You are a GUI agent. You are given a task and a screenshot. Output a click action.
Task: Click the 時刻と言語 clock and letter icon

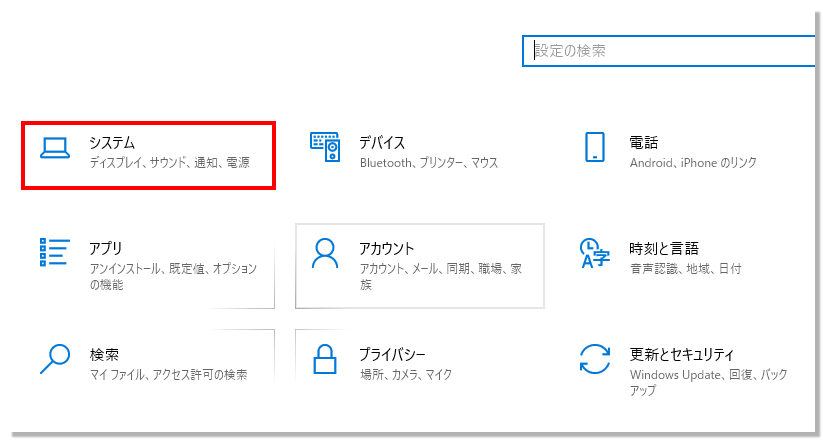tap(595, 253)
